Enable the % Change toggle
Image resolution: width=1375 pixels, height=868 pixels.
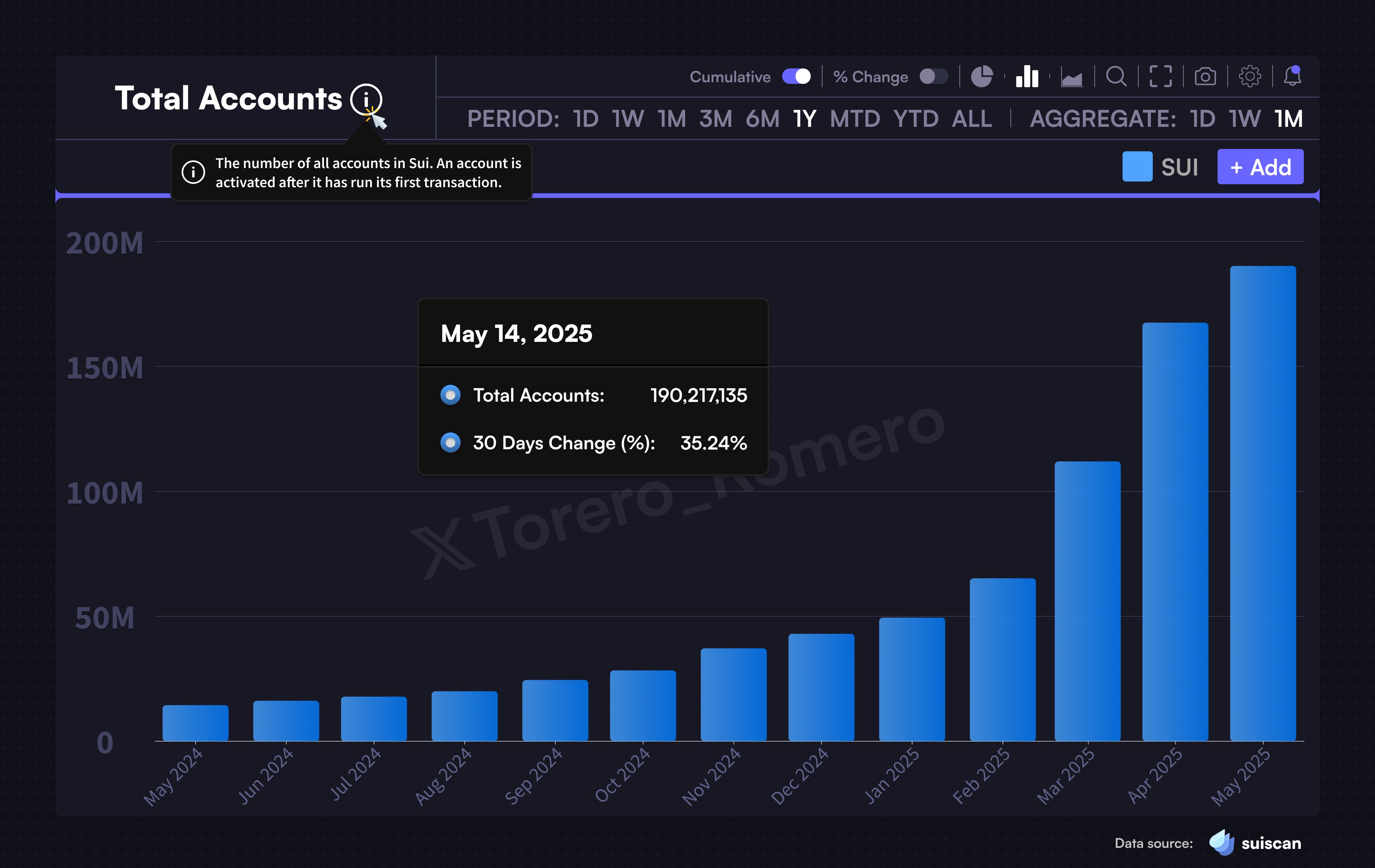[x=934, y=76]
